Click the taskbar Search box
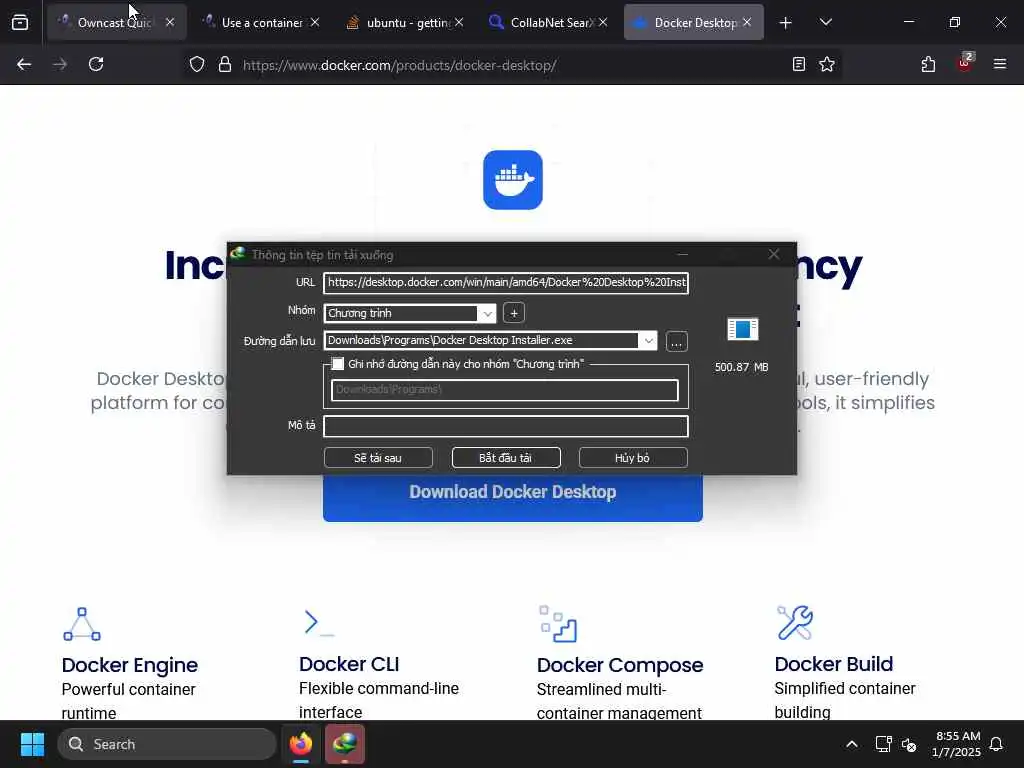 coord(167,744)
